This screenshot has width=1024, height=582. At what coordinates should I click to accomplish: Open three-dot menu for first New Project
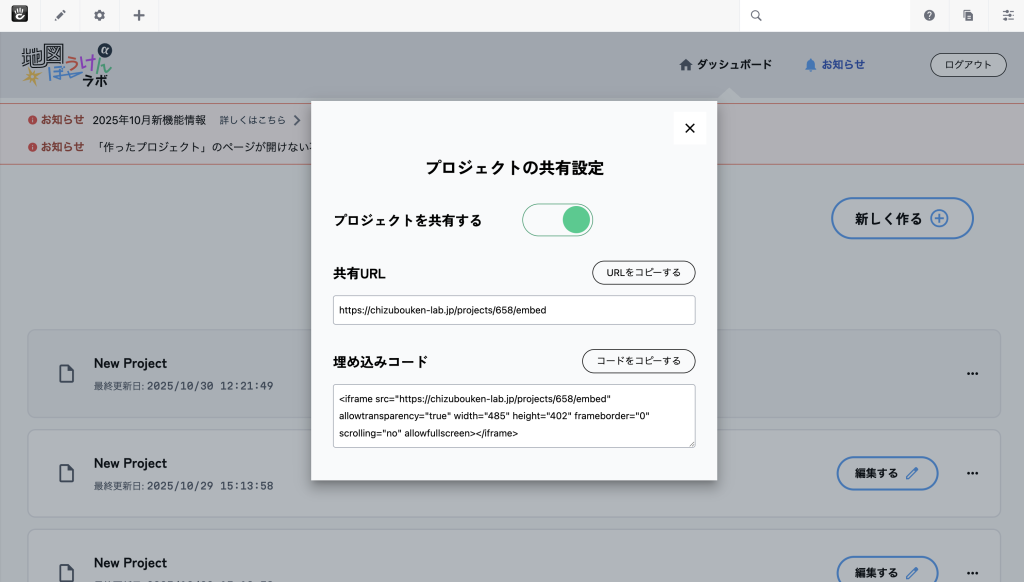(x=972, y=373)
